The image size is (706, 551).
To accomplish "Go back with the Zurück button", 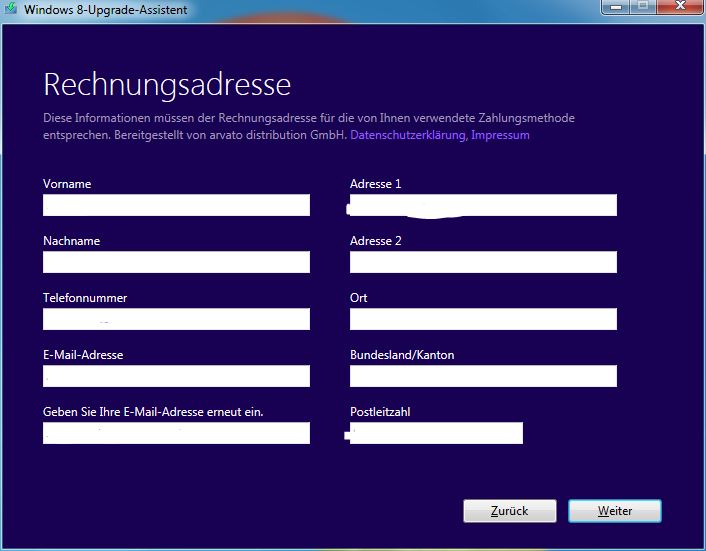I will 510,511.
